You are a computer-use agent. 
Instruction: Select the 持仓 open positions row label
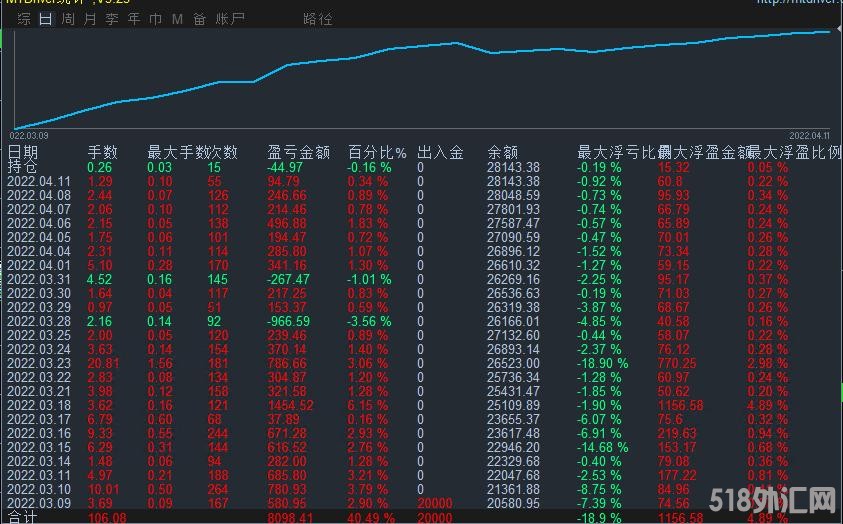(22, 167)
